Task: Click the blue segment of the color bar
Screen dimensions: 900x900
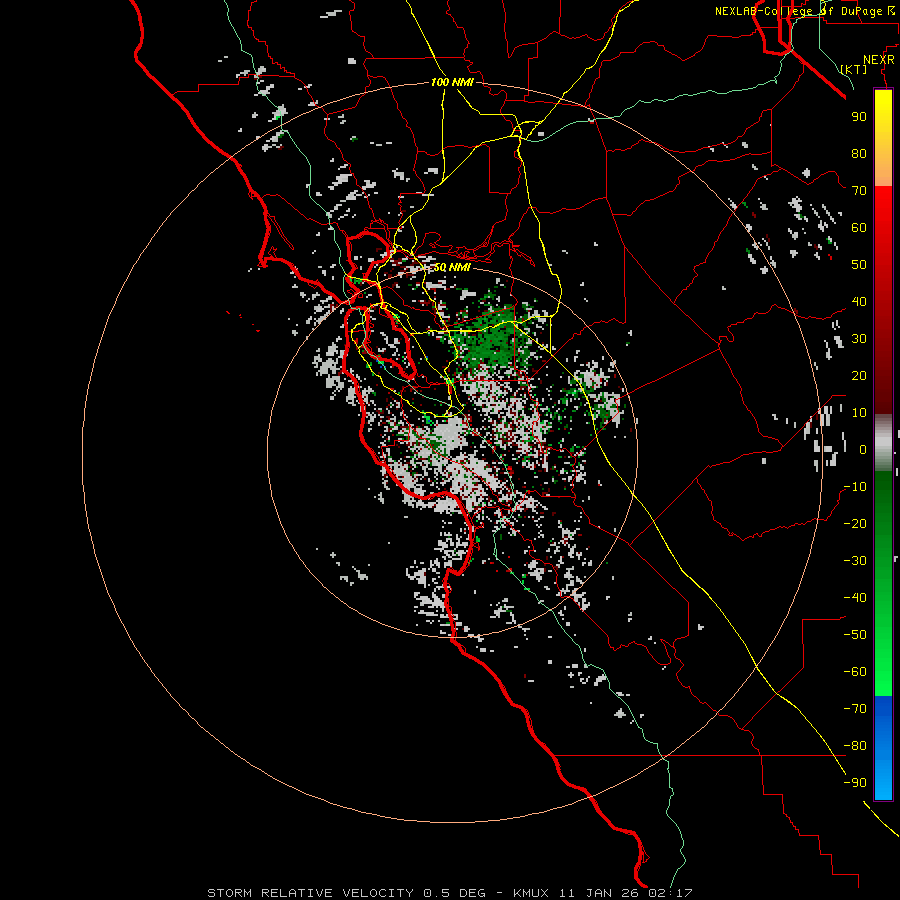Action: point(883,748)
